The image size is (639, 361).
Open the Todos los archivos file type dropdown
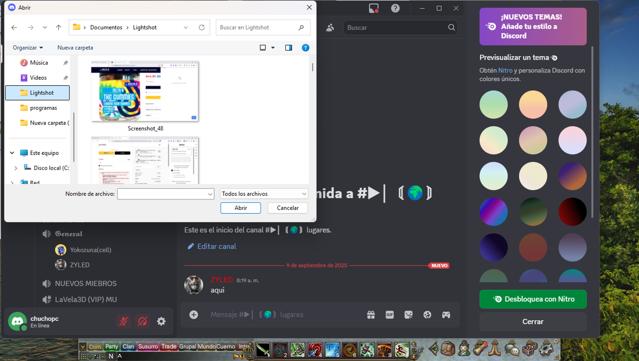[263, 194]
